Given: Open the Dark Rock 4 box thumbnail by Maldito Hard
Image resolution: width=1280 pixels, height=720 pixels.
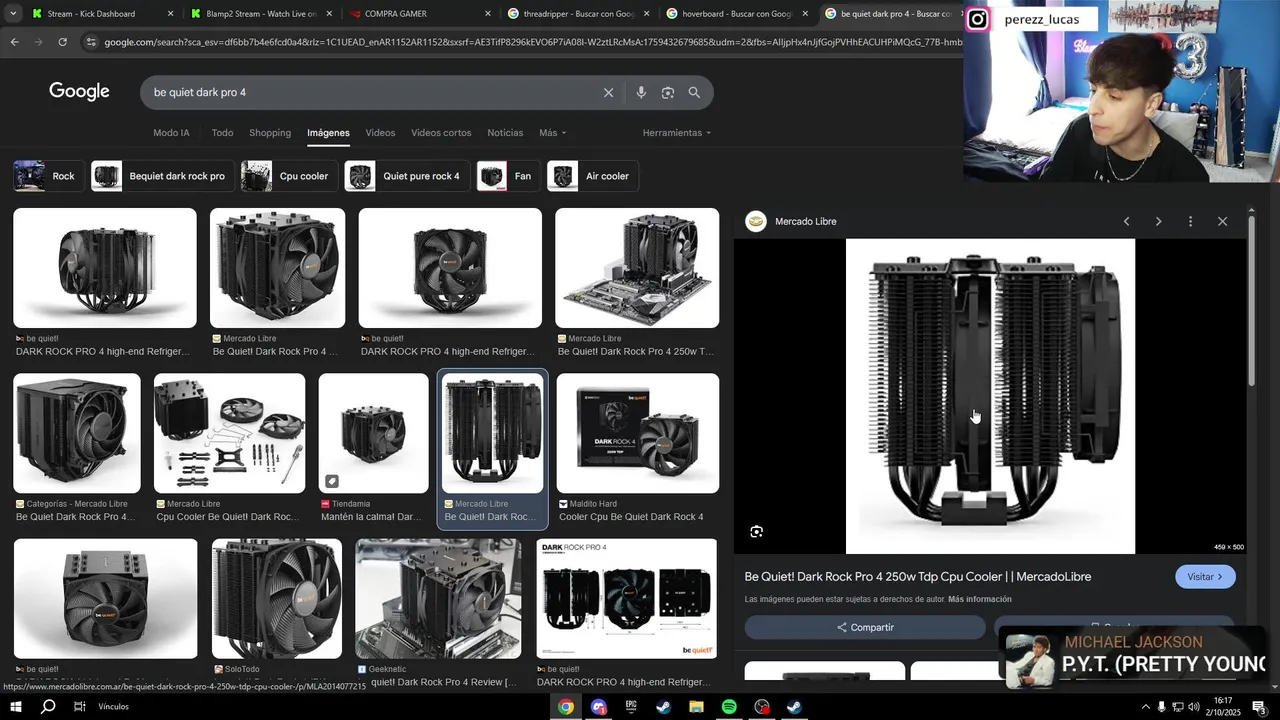Looking at the screenshot, I should coord(637,433).
